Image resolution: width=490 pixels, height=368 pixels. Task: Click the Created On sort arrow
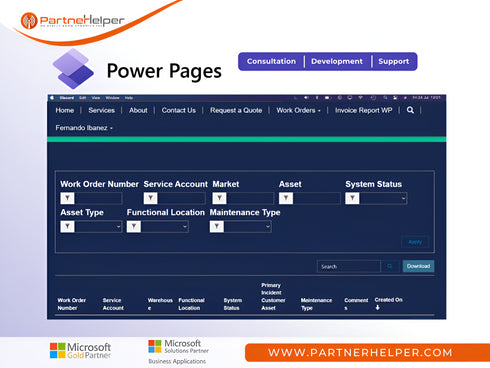(378, 308)
